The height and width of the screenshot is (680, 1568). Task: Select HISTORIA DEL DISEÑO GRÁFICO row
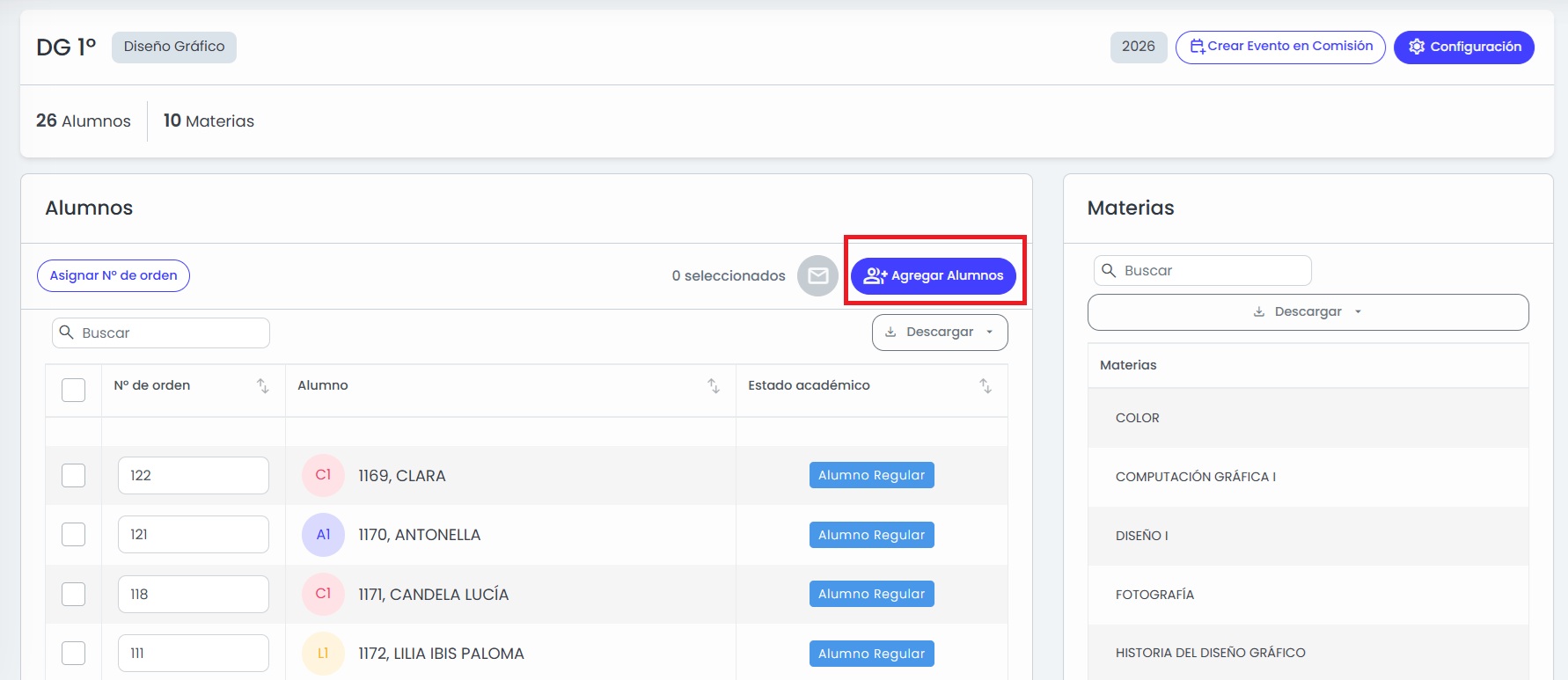(x=1308, y=653)
